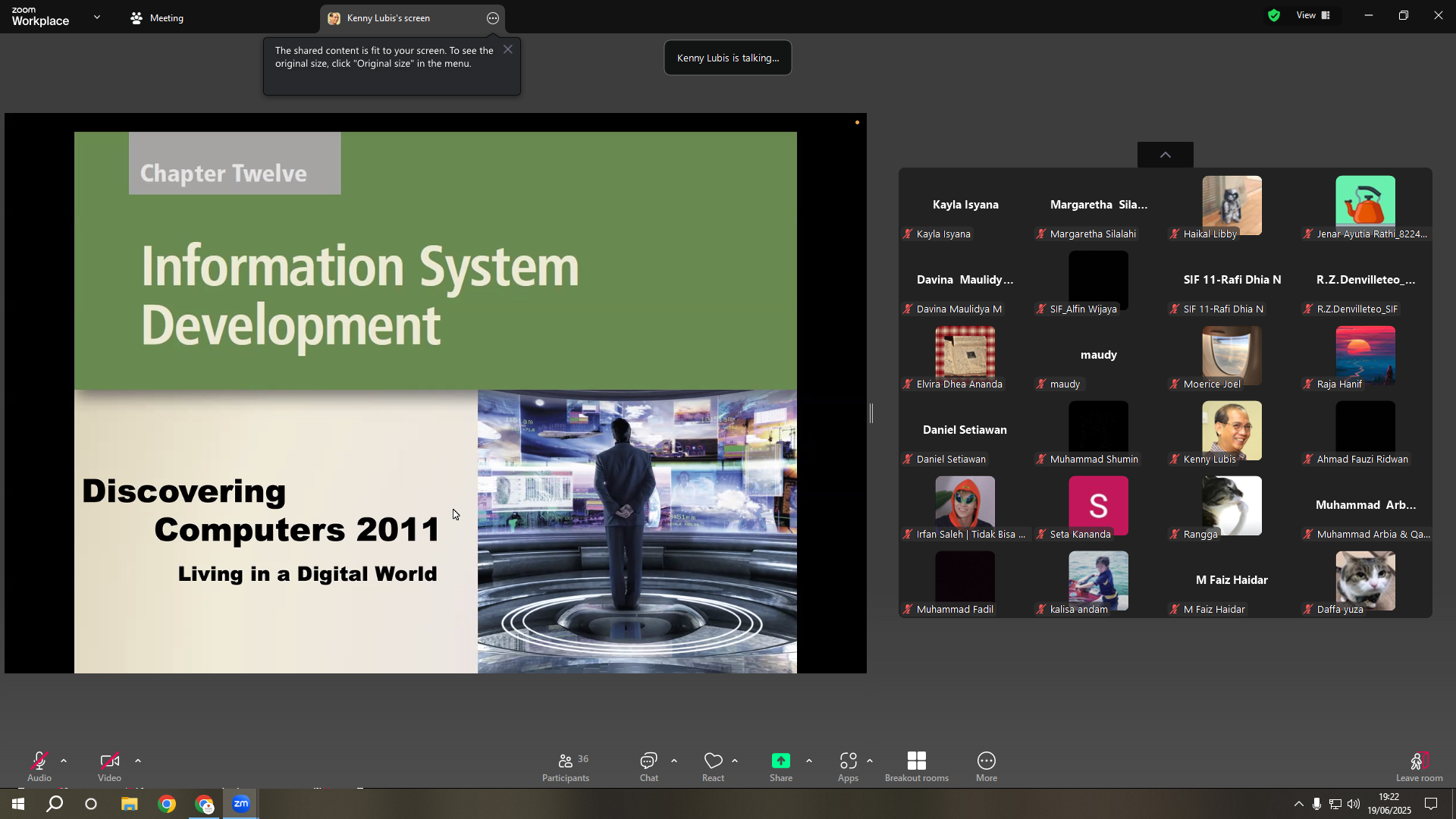Open the network tray icon
This screenshot has height=819, width=1456.
(1335, 804)
